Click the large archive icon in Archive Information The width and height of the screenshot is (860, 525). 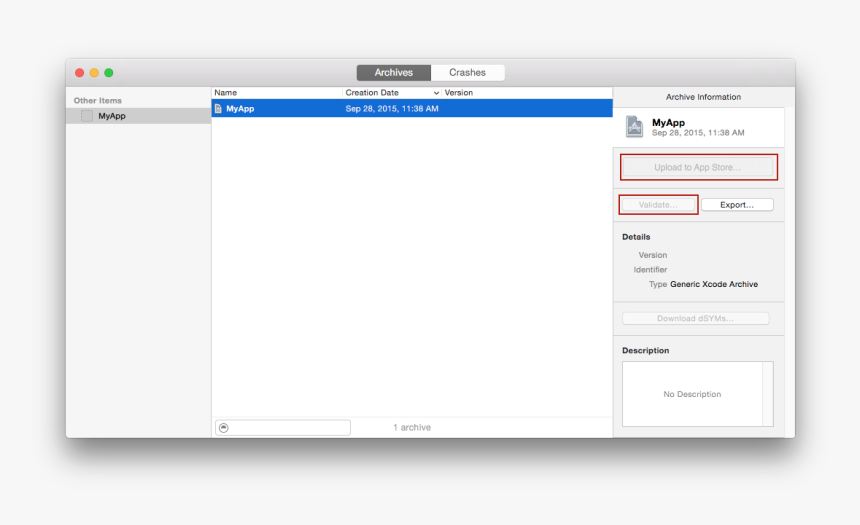click(635, 127)
